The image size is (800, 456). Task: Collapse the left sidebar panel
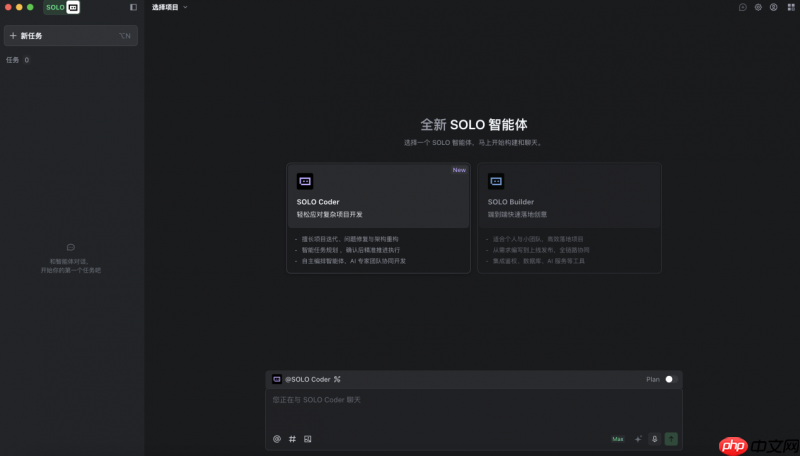coord(133,7)
